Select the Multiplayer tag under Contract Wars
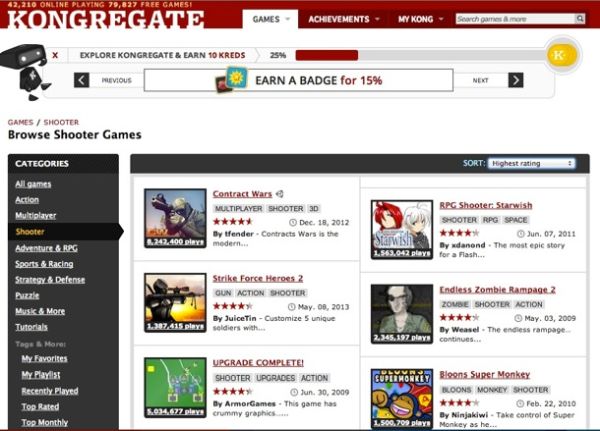 coord(238,209)
